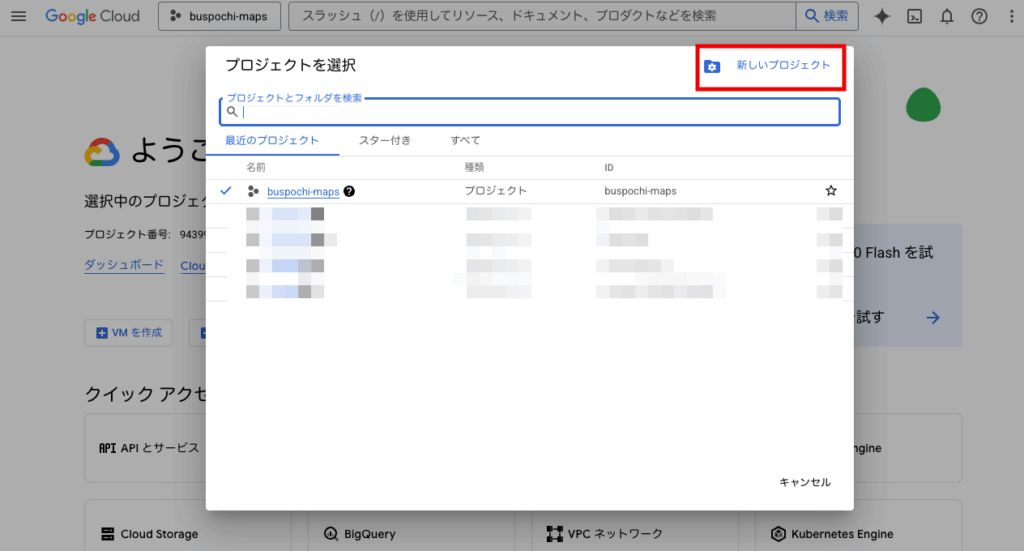The image size is (1024, 551).
Task: Open the buspochi-maps project picker dropdown
Action: 218,16
